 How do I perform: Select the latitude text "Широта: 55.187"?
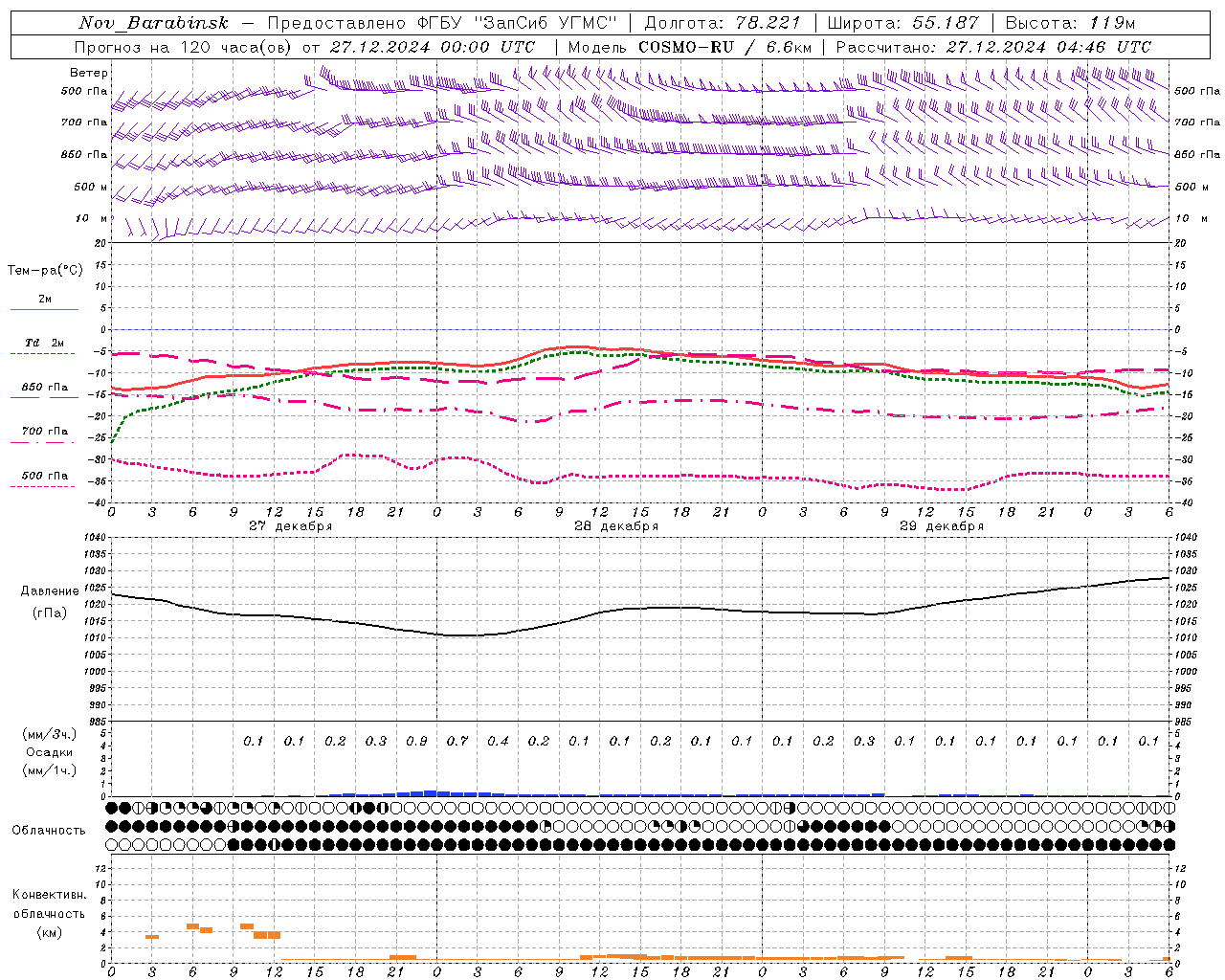click(902, 23)
